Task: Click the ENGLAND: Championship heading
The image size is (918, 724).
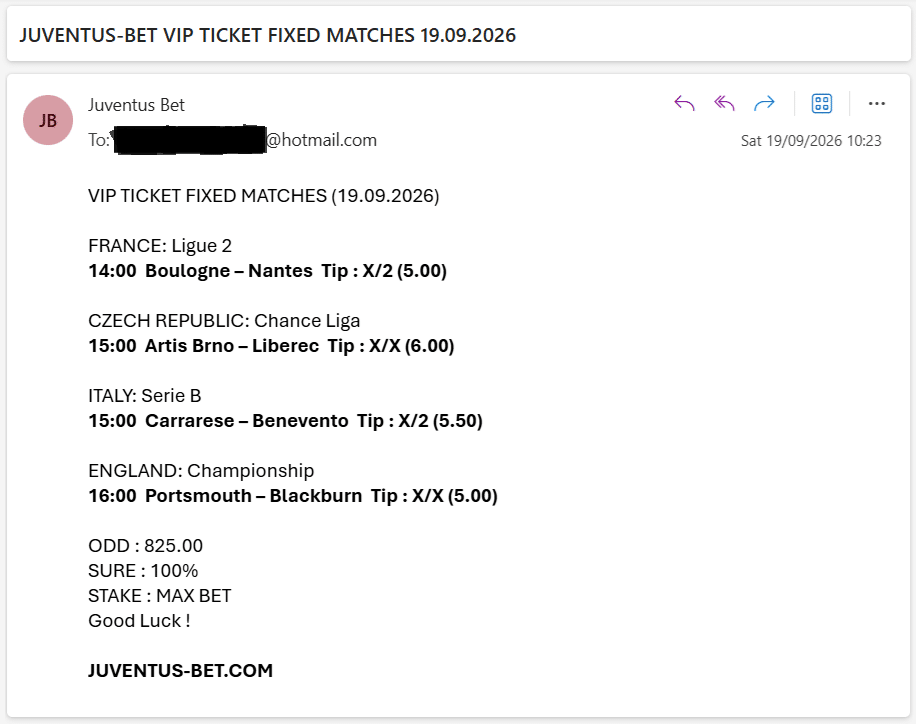Action: click(x=201, y=471)
